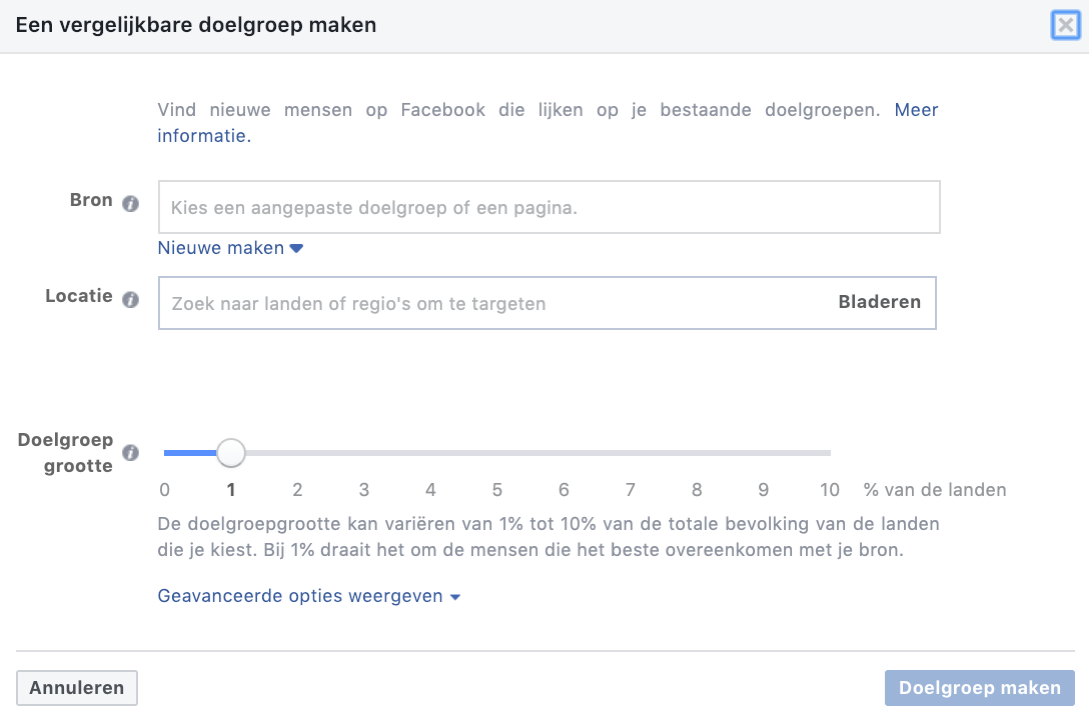Viewport: 1089px width, 716px height.
Task: Click the scale label 7
Action: coord(630,490)
